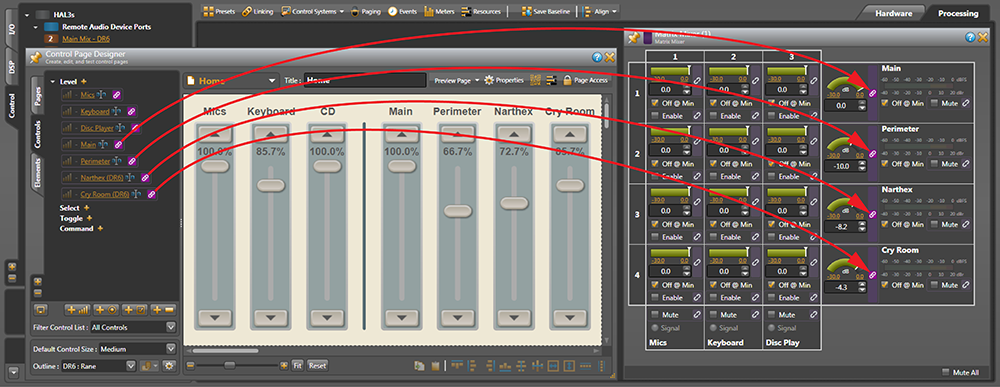Viewport: 1000px width, 387px height.
Task: Add a new Command control with plus
Action: 100,228
